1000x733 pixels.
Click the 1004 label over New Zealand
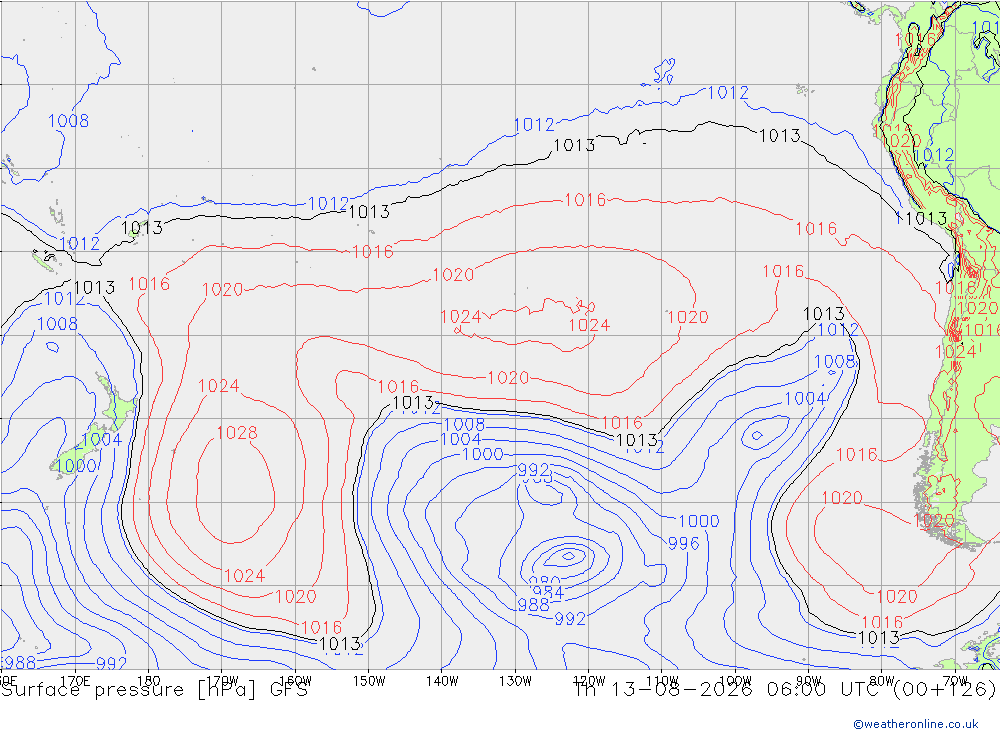pyautogui.click(x=101, y=440)
